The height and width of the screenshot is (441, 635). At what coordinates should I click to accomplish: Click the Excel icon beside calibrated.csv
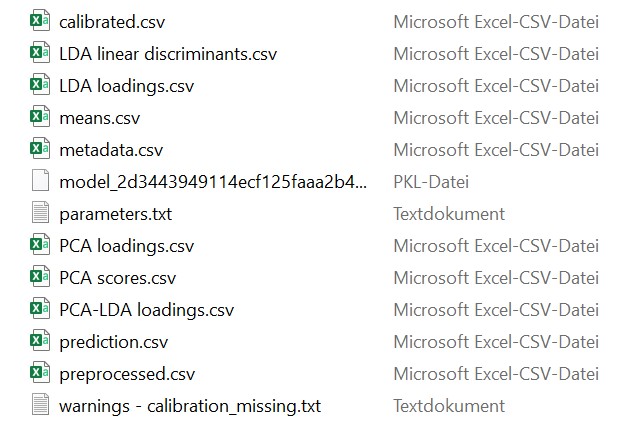pos(40,20)
